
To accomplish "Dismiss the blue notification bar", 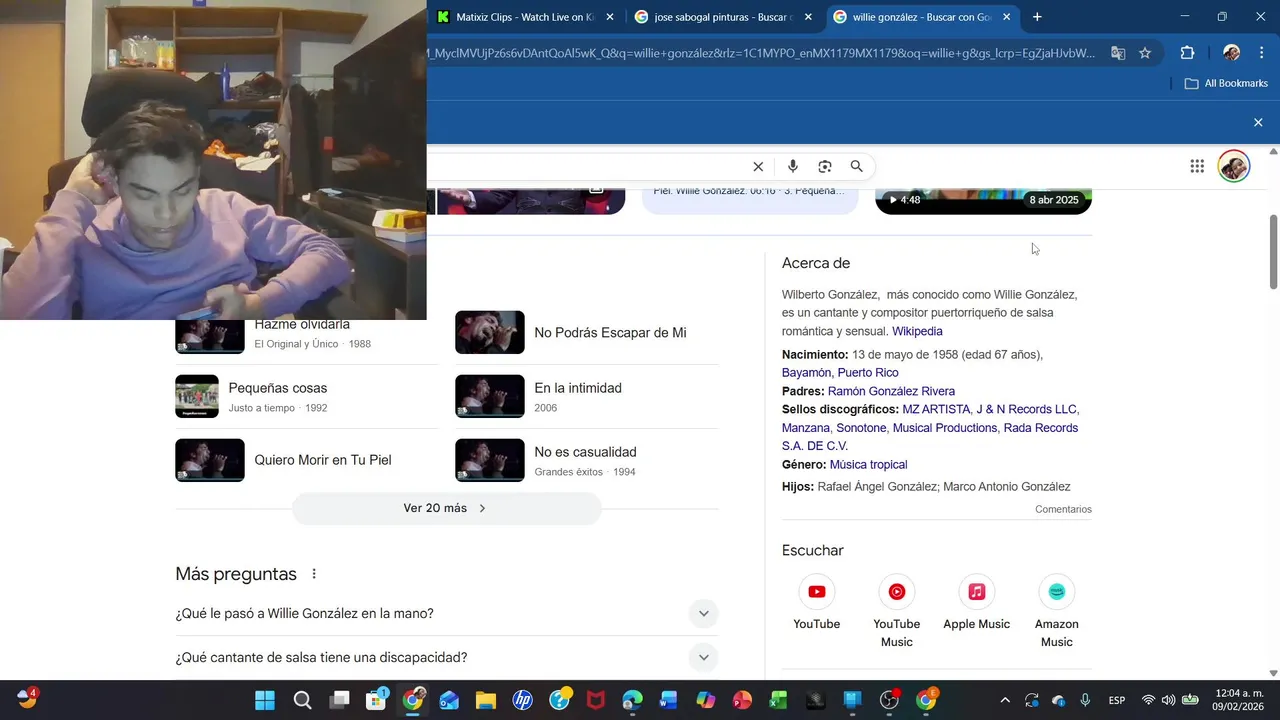I will pyautogui.click(x=1258, y=122).
